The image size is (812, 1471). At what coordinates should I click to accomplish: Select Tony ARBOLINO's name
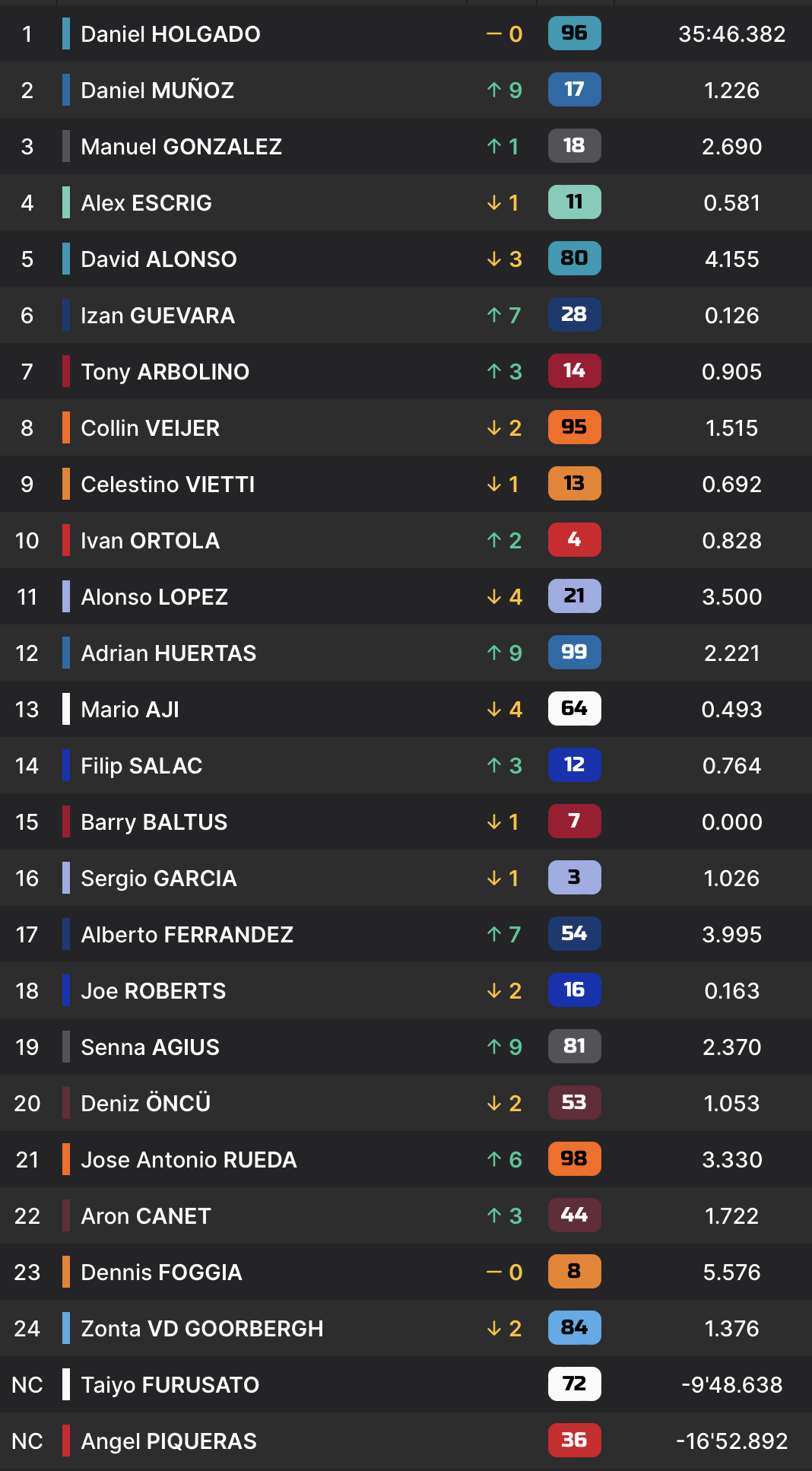pyautogui.click(x=164, y=372)
